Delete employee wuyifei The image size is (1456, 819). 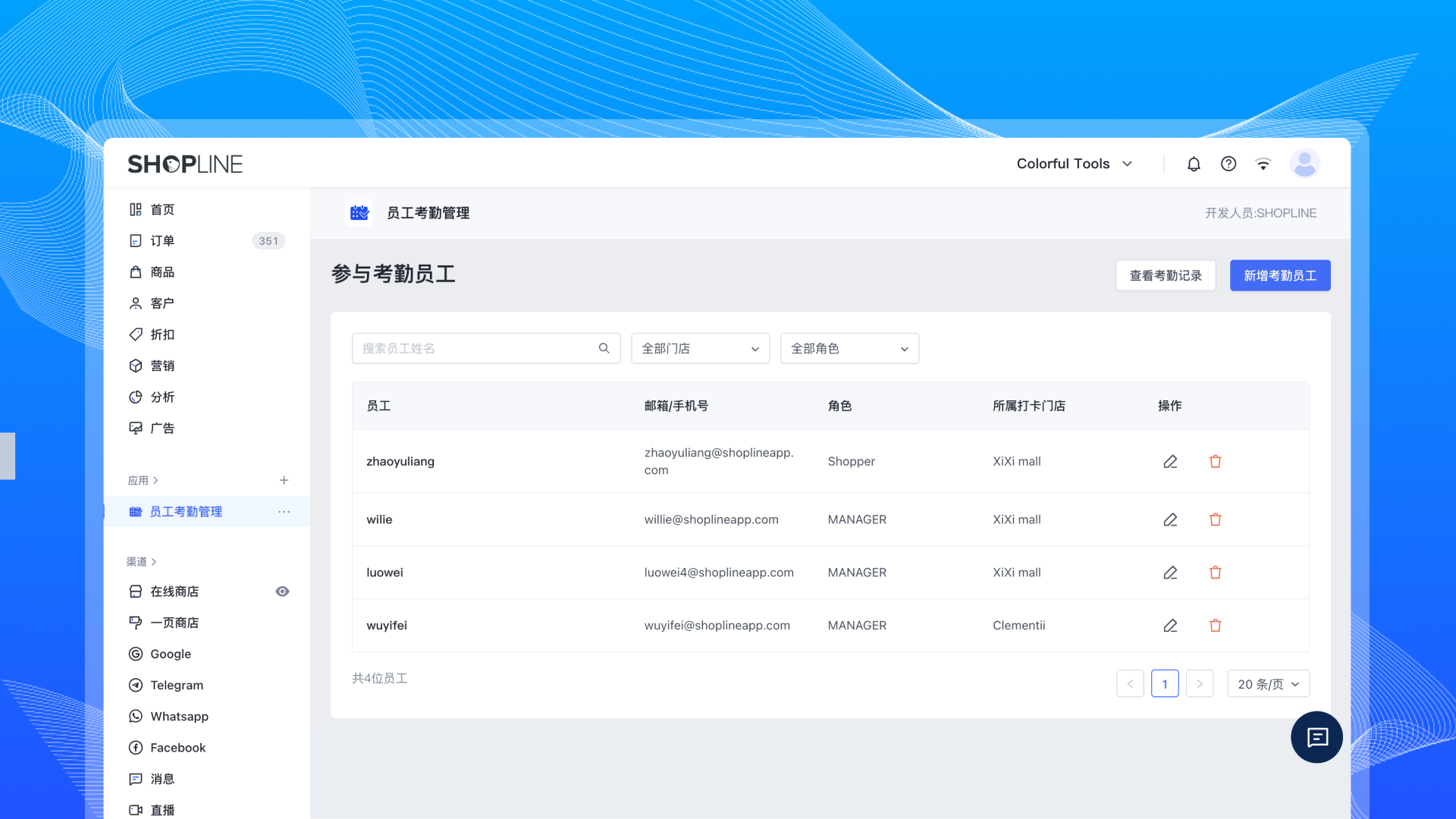coord(1216,626)
